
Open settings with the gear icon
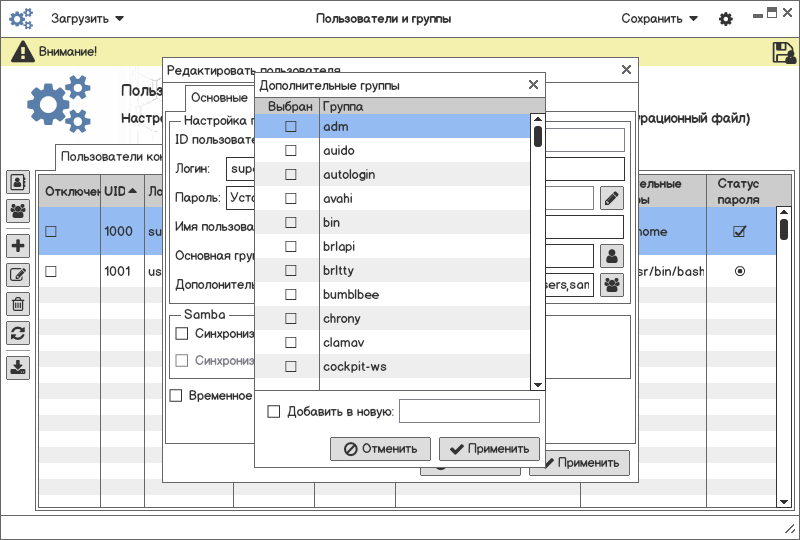pyautogui.click(x=726, y=19)
